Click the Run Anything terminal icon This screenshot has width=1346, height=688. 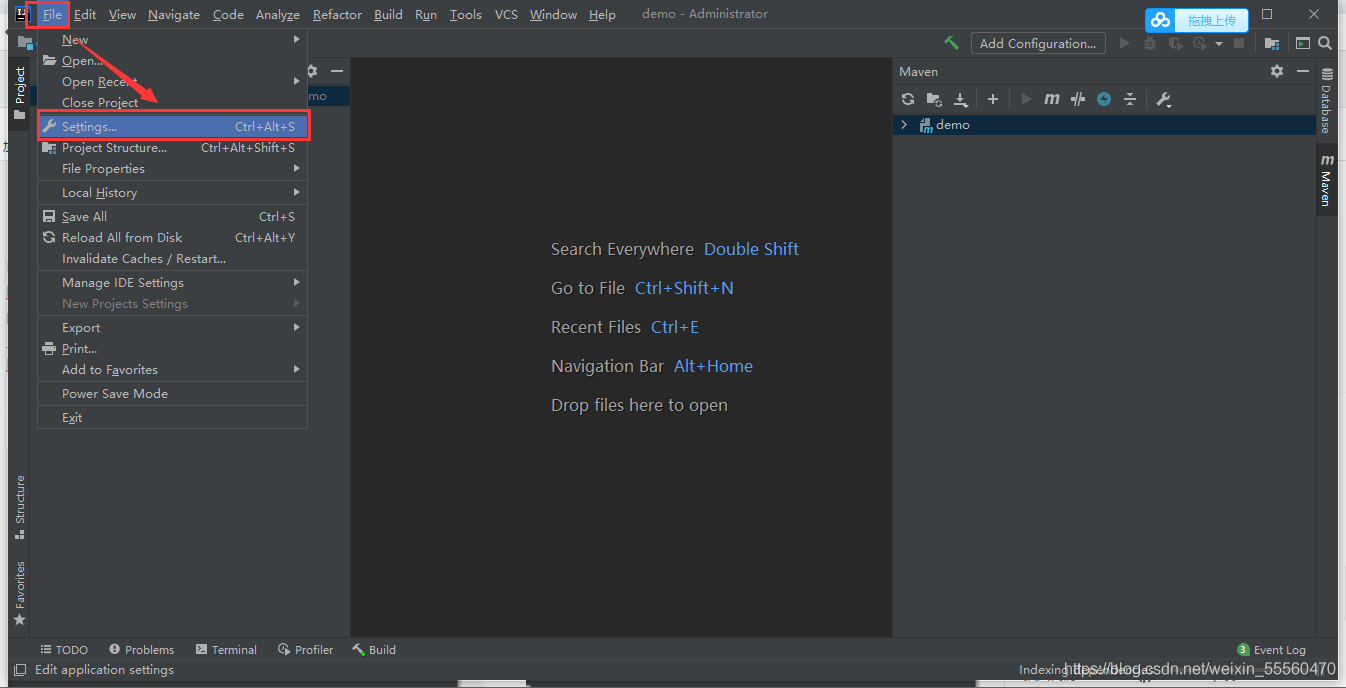1303,43
